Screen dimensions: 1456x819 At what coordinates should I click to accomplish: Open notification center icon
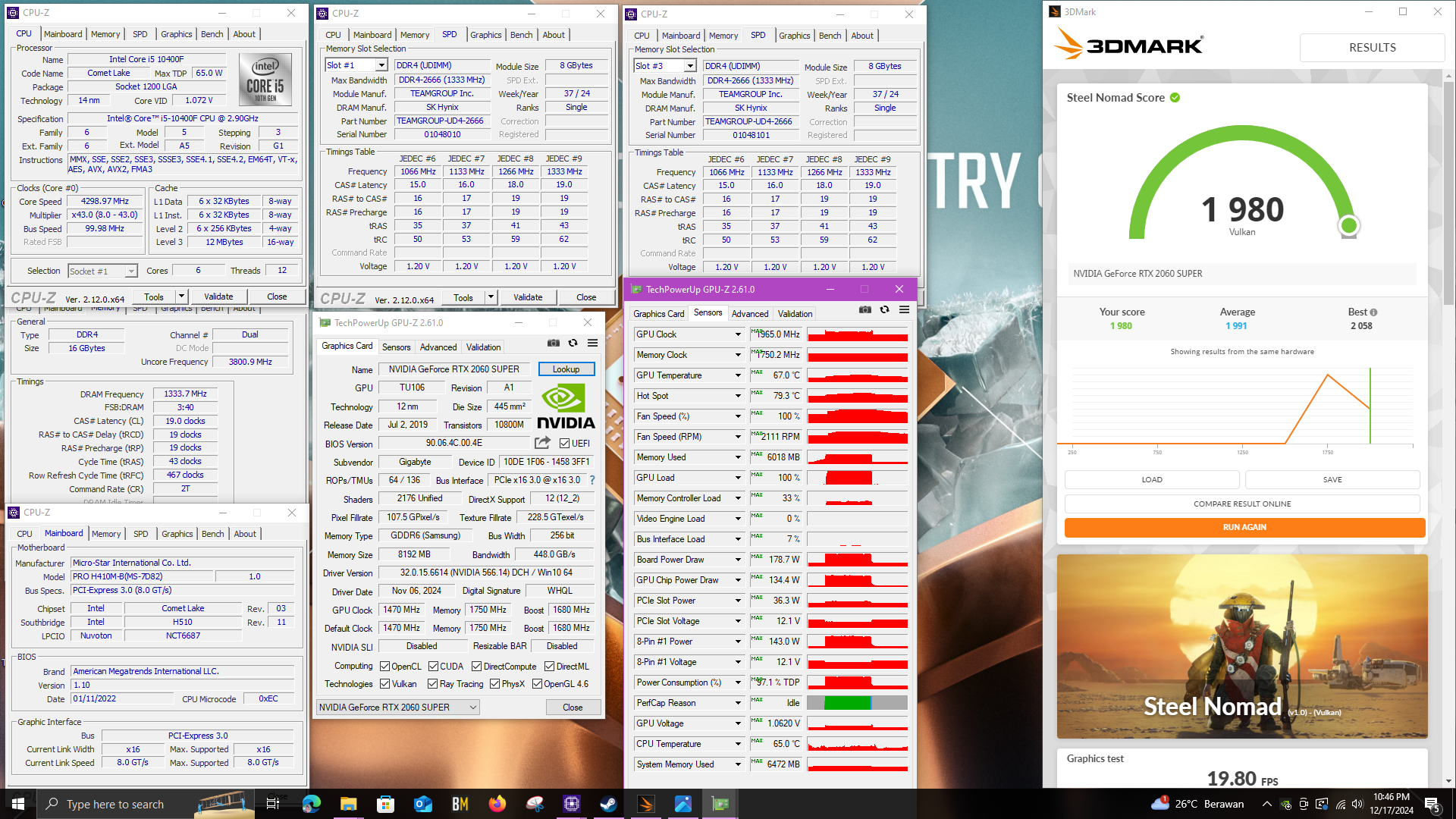(x=1432, y=804)
